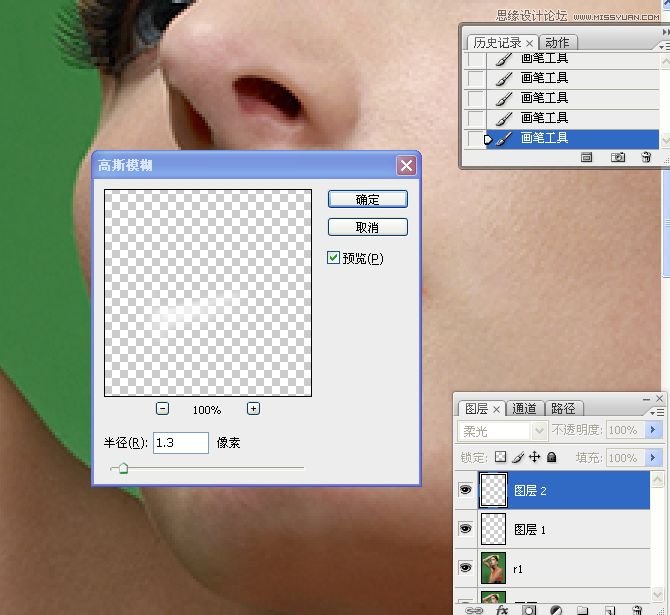Screen dimensions: 670x615
Task: Click the 半径 radius slider handle
Action: click(123, 468)
